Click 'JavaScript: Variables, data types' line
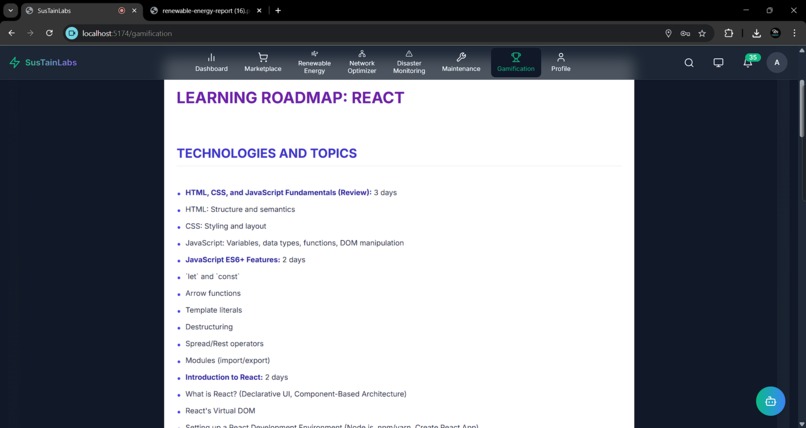806x428 pixels. 295,243
